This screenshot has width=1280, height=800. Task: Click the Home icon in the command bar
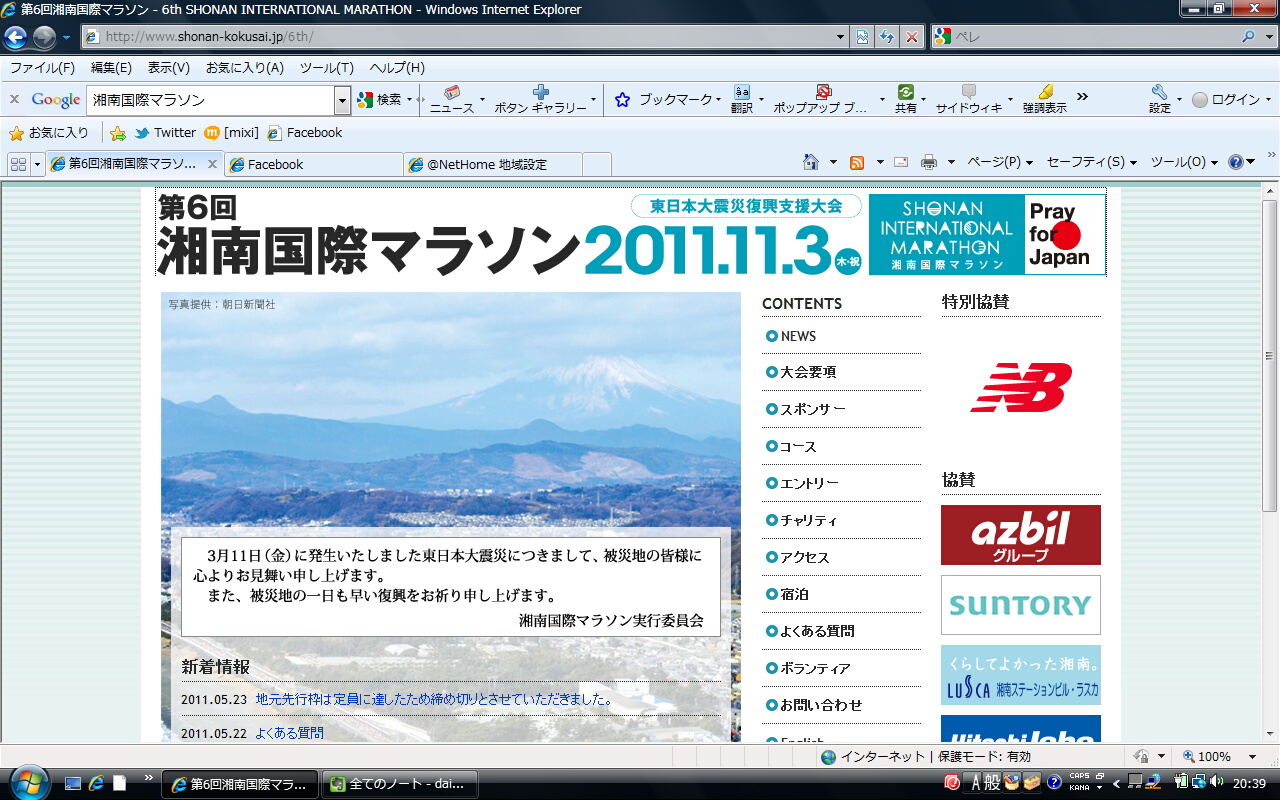tap(812, 162)
